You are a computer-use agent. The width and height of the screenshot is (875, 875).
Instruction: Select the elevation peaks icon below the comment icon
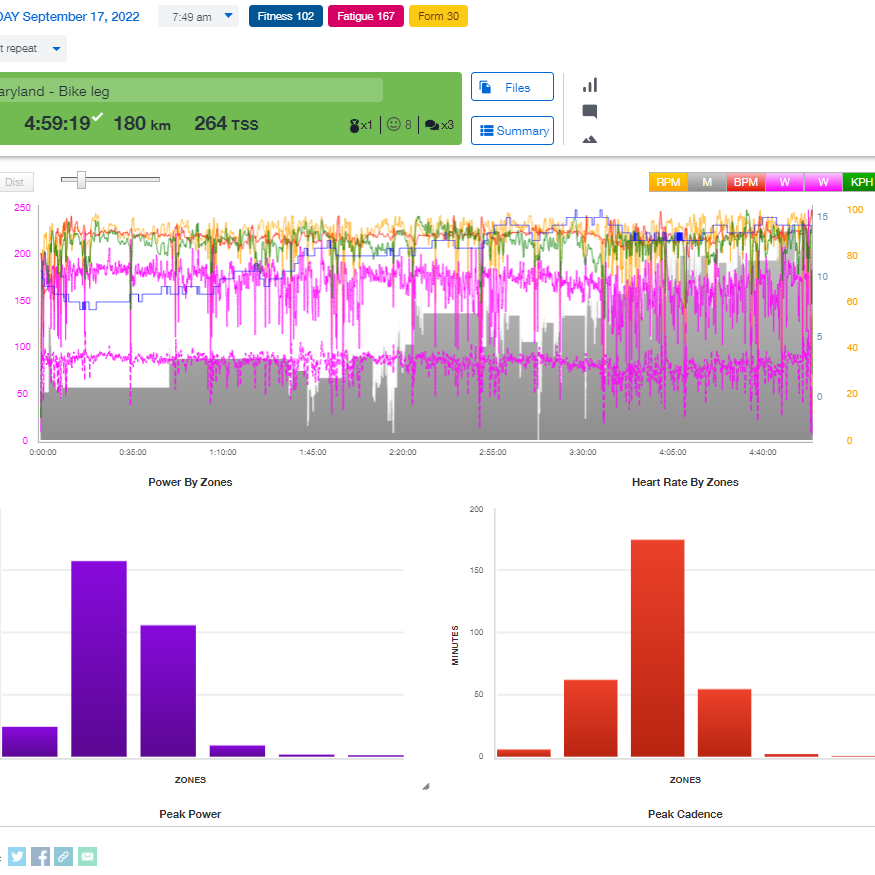tap(590, 139)
